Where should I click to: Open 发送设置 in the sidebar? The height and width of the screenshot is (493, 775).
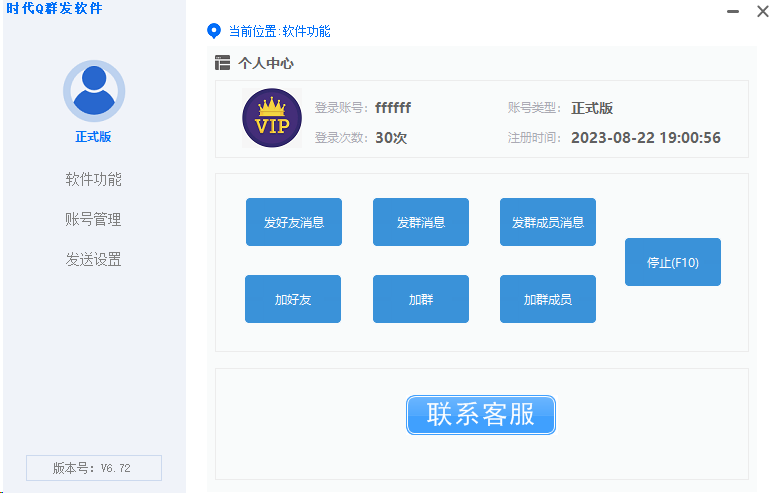(93, 260)
